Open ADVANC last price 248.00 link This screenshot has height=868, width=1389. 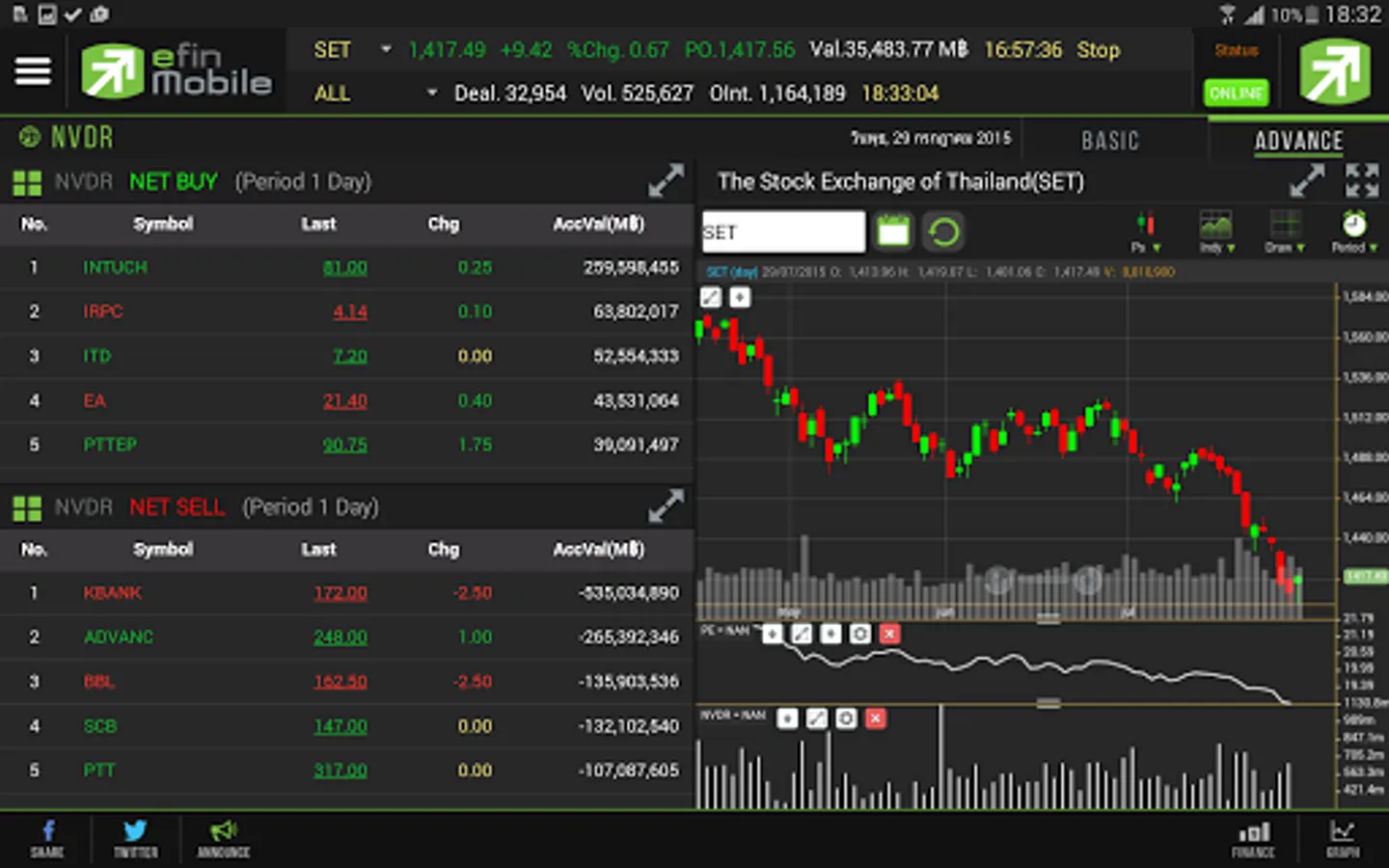tap(340, 637)
